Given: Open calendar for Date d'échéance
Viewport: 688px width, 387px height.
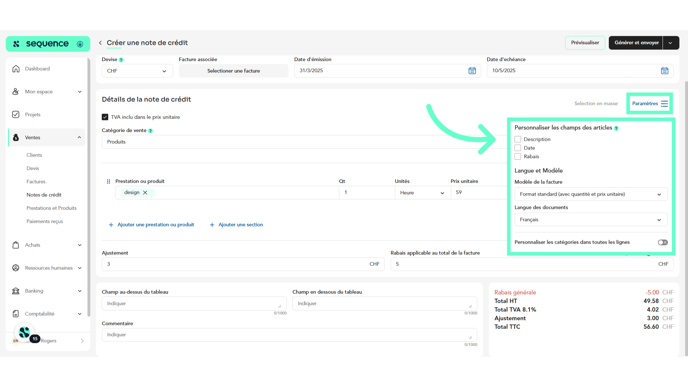Looking at the screenshot, I should [x=664, y=71].
